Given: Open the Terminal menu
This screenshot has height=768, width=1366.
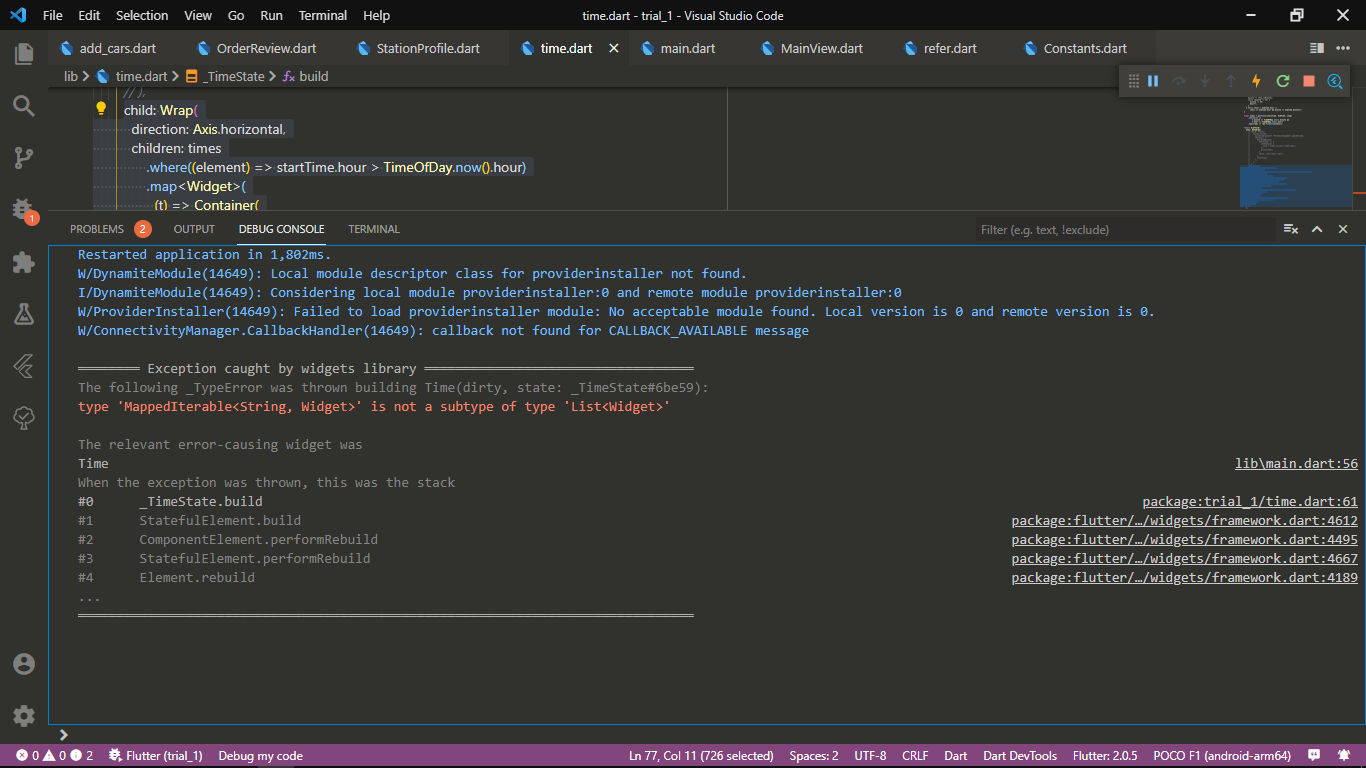Looking at the screenshot, I should click(x=323, y=16).
